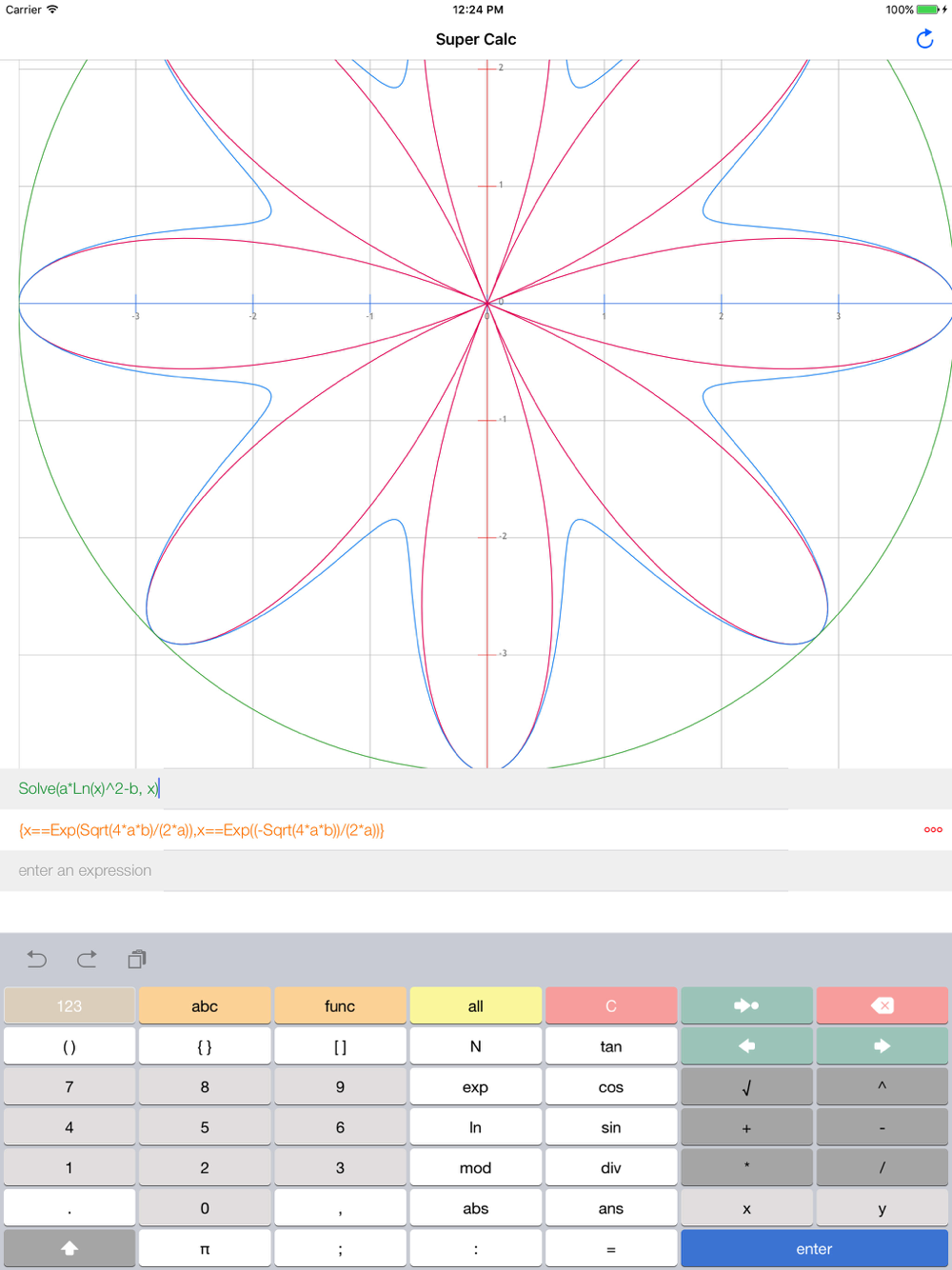
Task: Insert square brackets with the [ ] key
Action: coord(340,1046)
